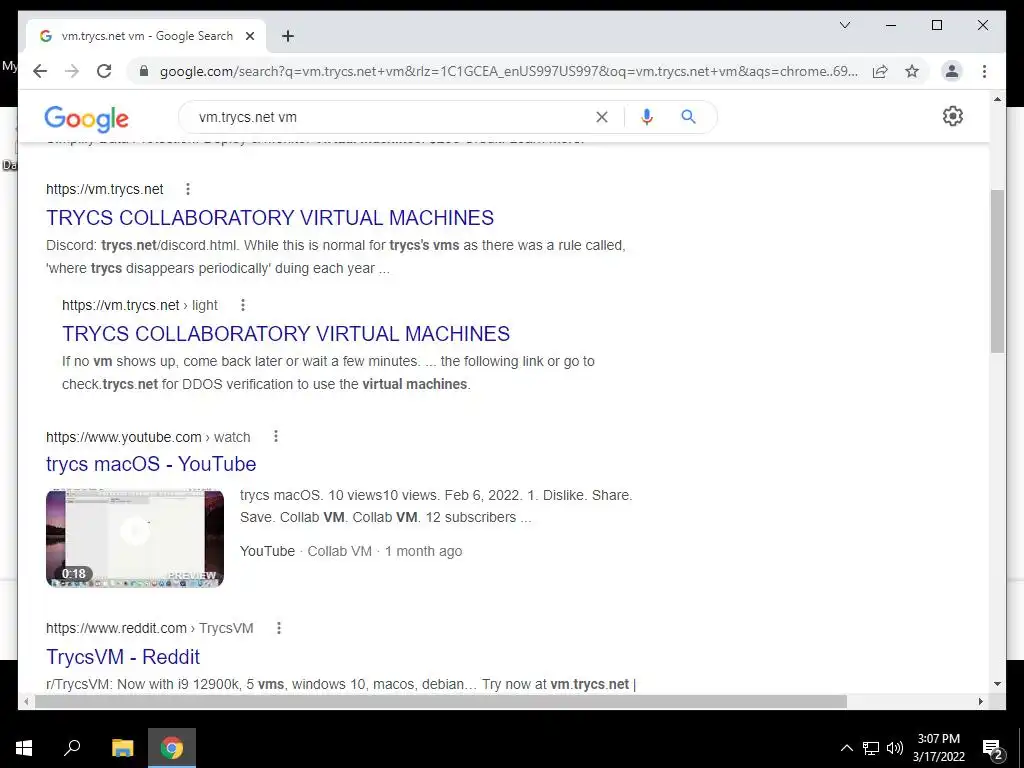The image size is (1024, 768).
Task: Click the vm.trycs.net › light URL text
Action: click(x=140, y=305)
